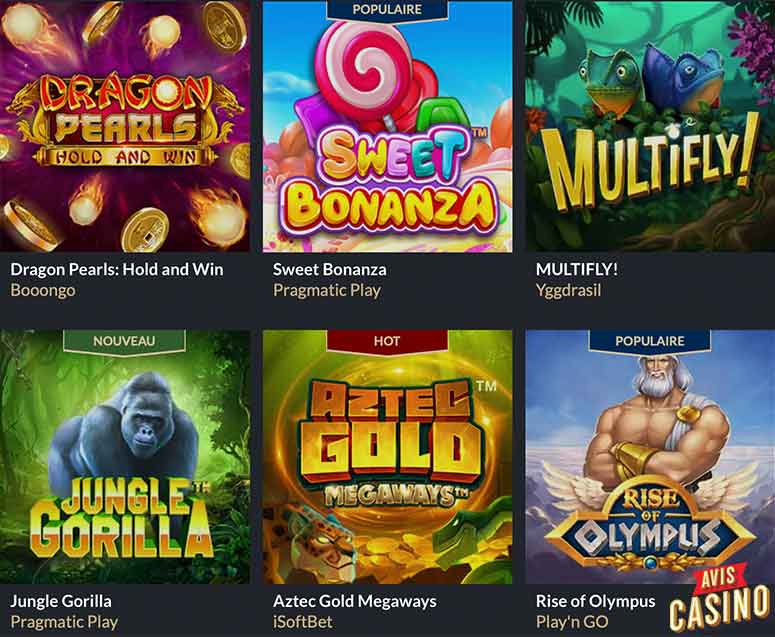
Task: Select the iSoftBet provider label
Action: point(302,622)
